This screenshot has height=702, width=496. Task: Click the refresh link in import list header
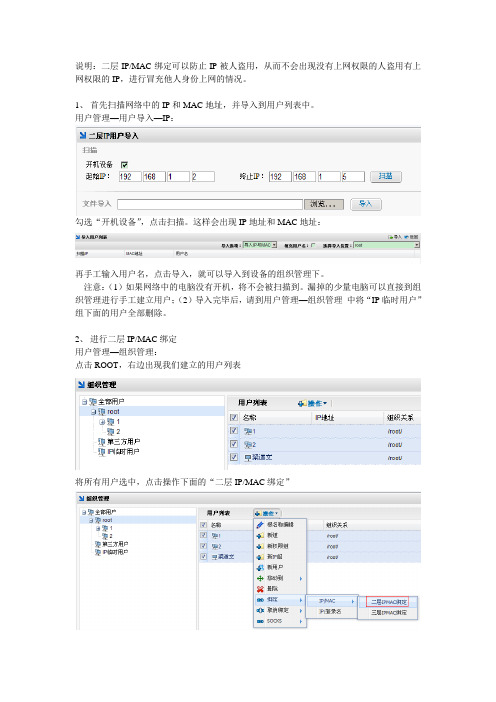(411, 237)
